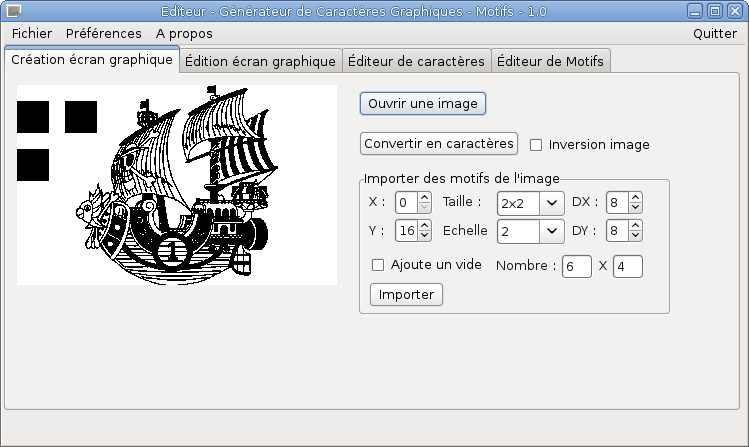Viewport: 749px width, 447px height.
Task: Click the Importer button
Action: coord(406,295)
